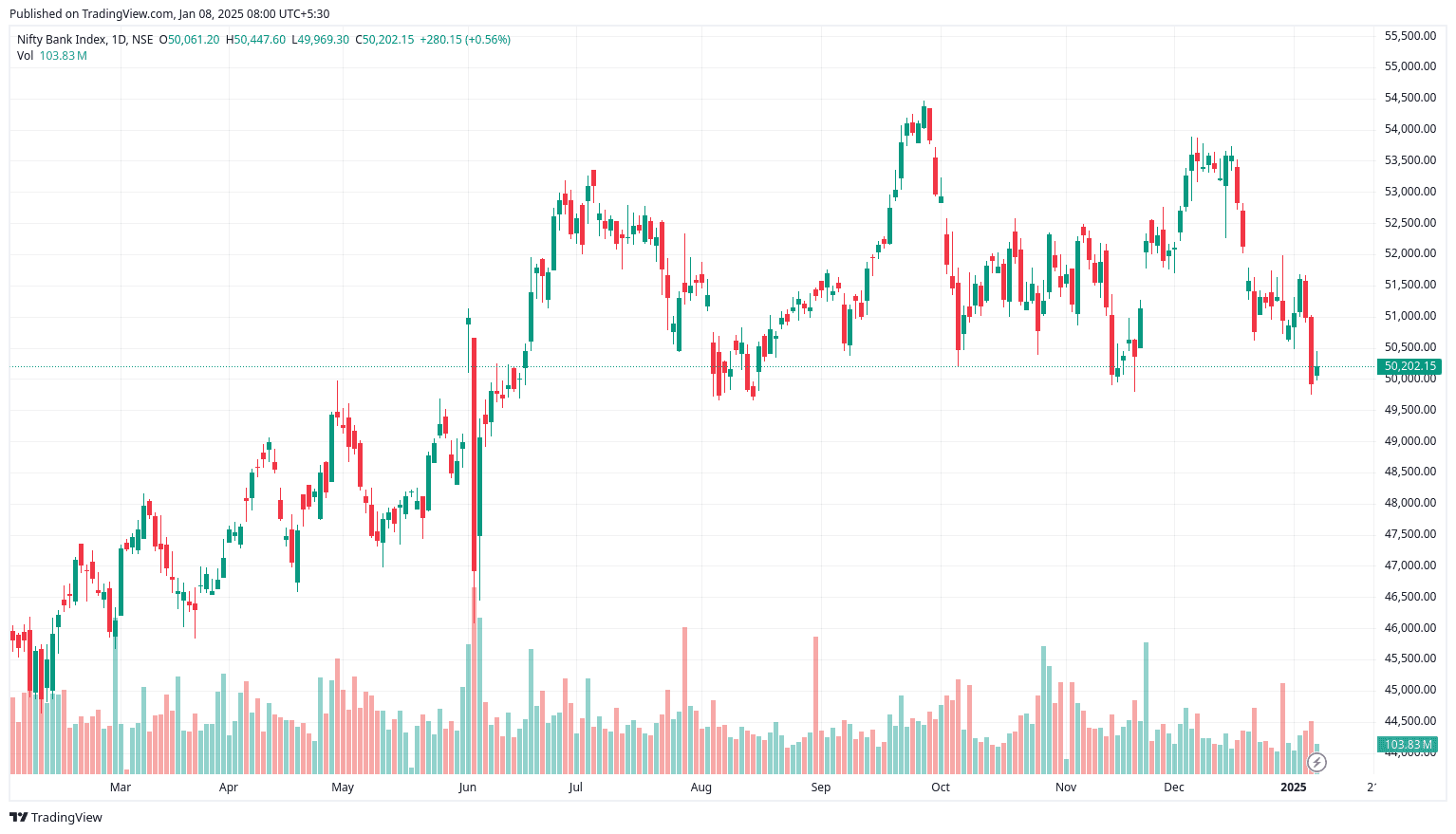Viewport: 1456px width, 834px height.
Task: Click the 45,000.00 price axis label
Action: 1410,690
